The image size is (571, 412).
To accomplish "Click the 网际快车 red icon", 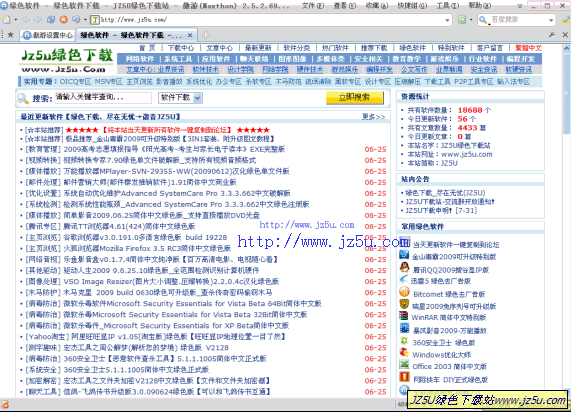I will [x=404, y=377].
